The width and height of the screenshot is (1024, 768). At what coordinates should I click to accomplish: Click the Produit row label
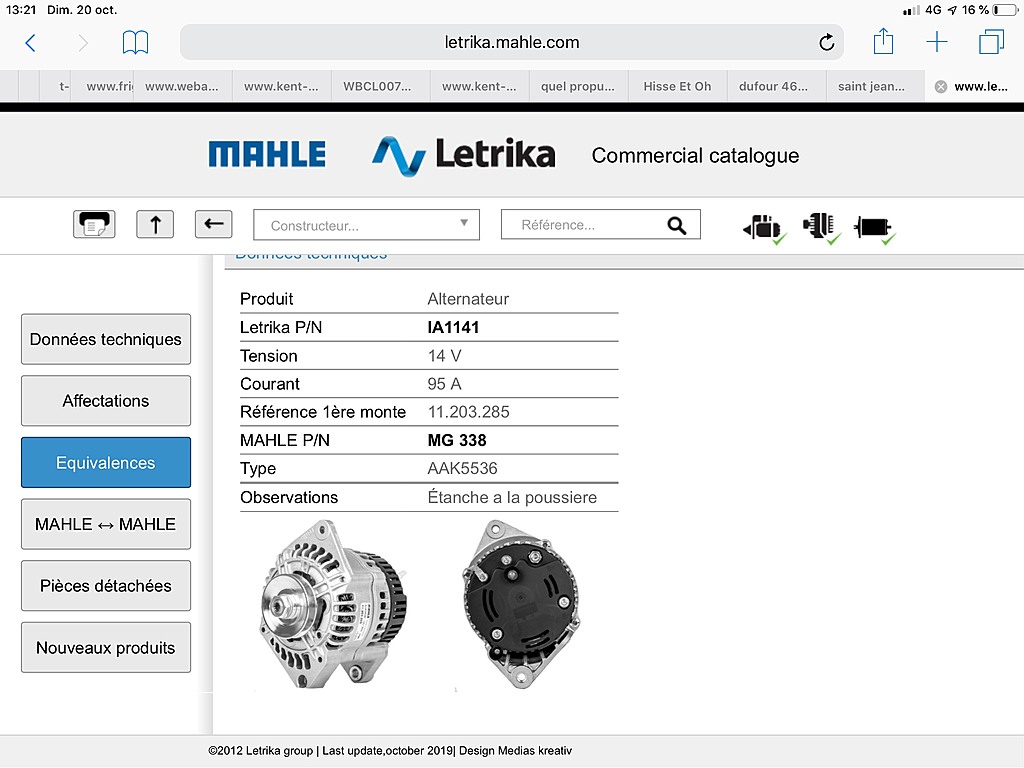(266, 299)
